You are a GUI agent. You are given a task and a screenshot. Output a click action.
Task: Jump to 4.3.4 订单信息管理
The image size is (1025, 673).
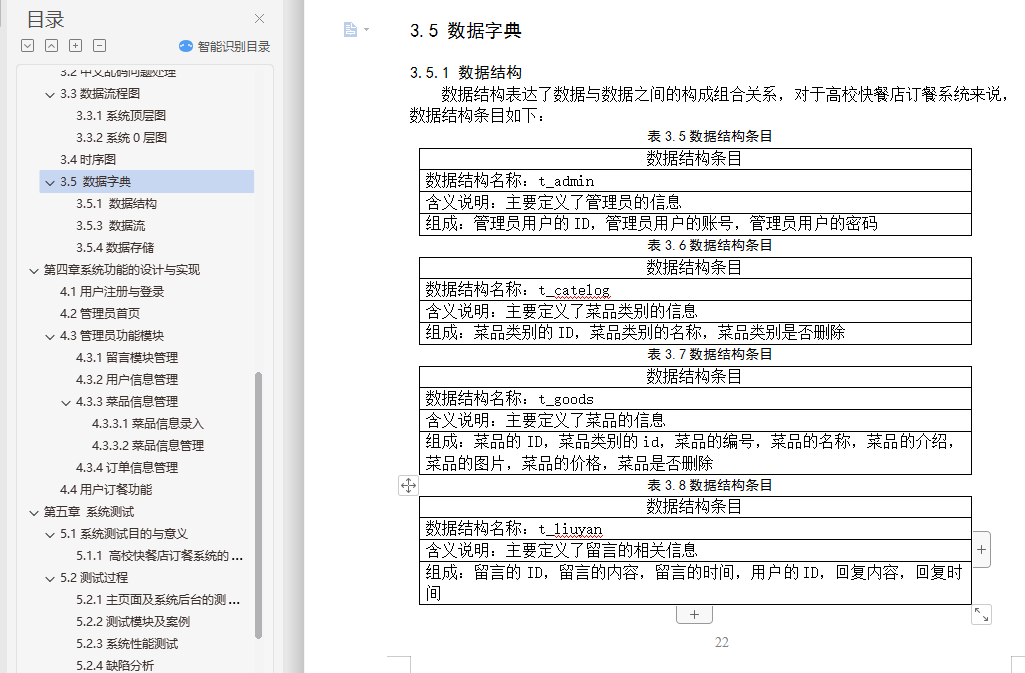[x=127, y=468]
